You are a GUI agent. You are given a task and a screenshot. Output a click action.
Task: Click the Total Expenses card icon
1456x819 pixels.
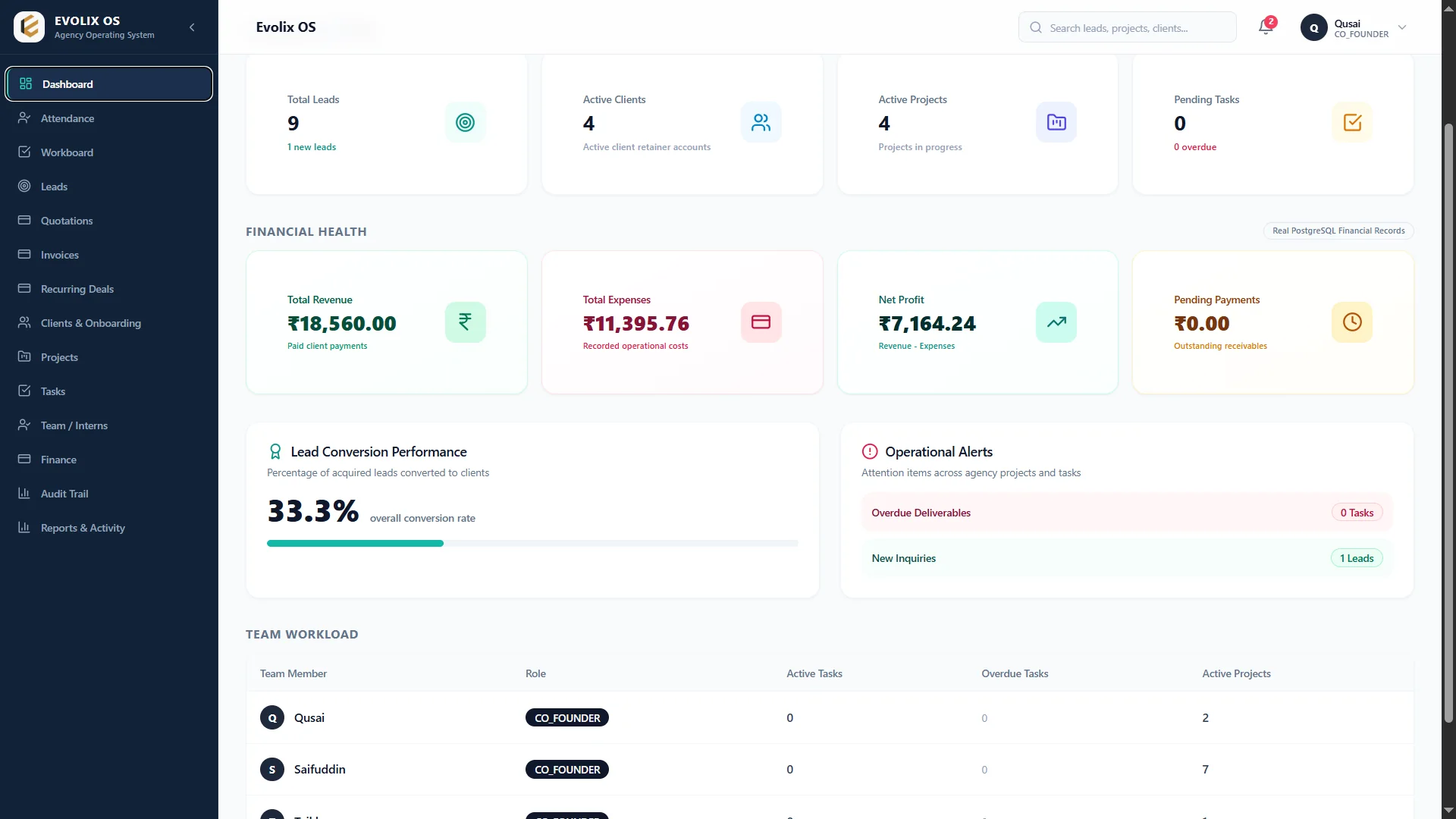(761, 322)
